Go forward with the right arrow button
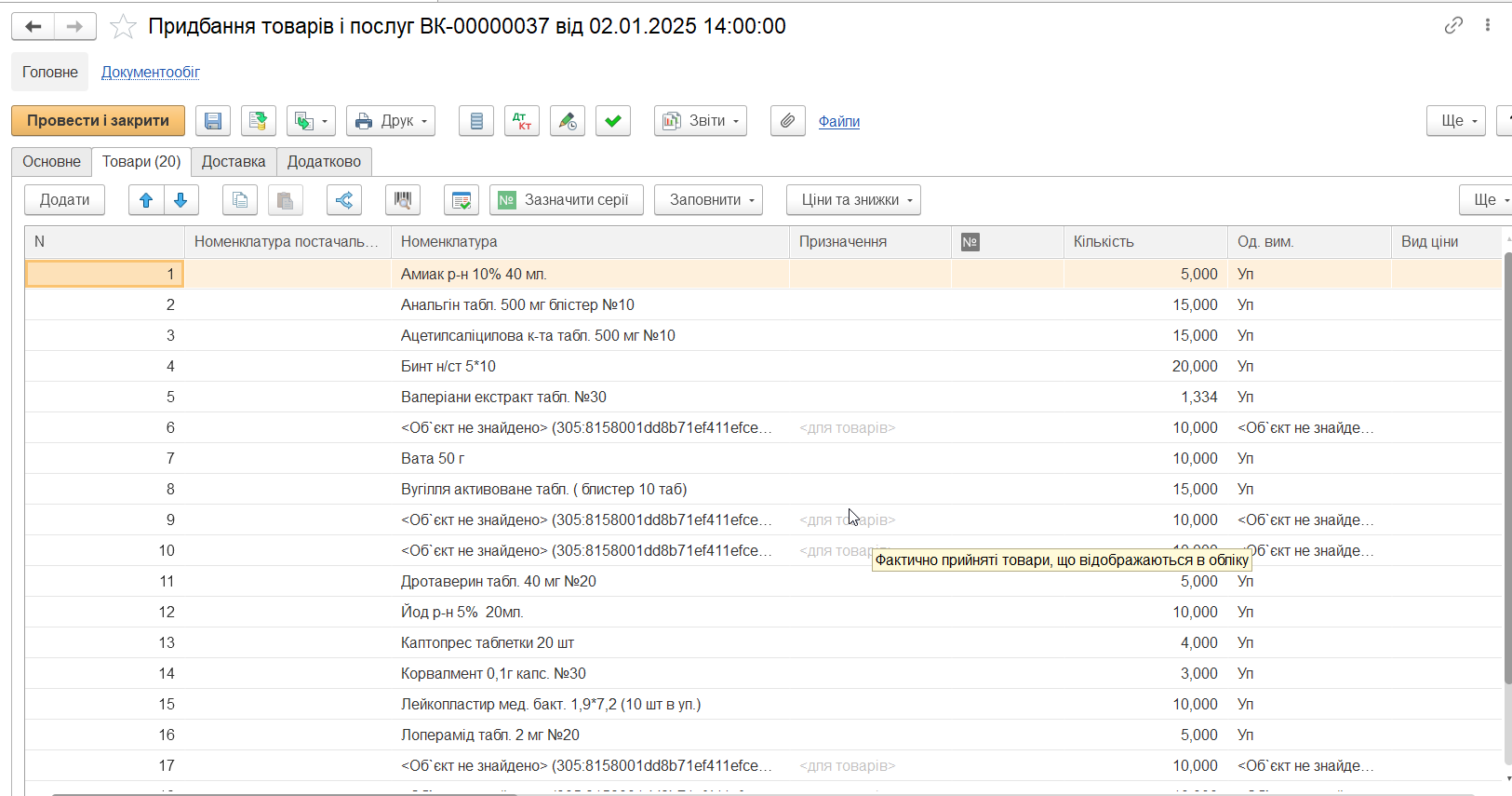Image resolution: width=1512 pixels, height=796 pixels. pyautogui.click(x=75, y=26)
